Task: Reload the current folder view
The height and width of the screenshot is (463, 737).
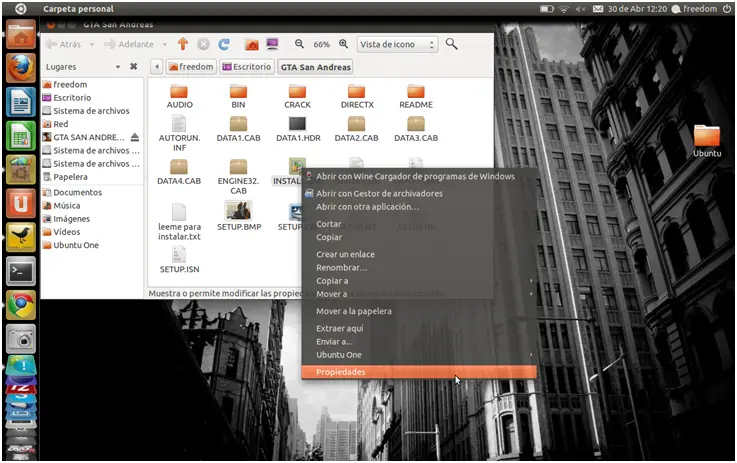Action: (x=224, y=44)
